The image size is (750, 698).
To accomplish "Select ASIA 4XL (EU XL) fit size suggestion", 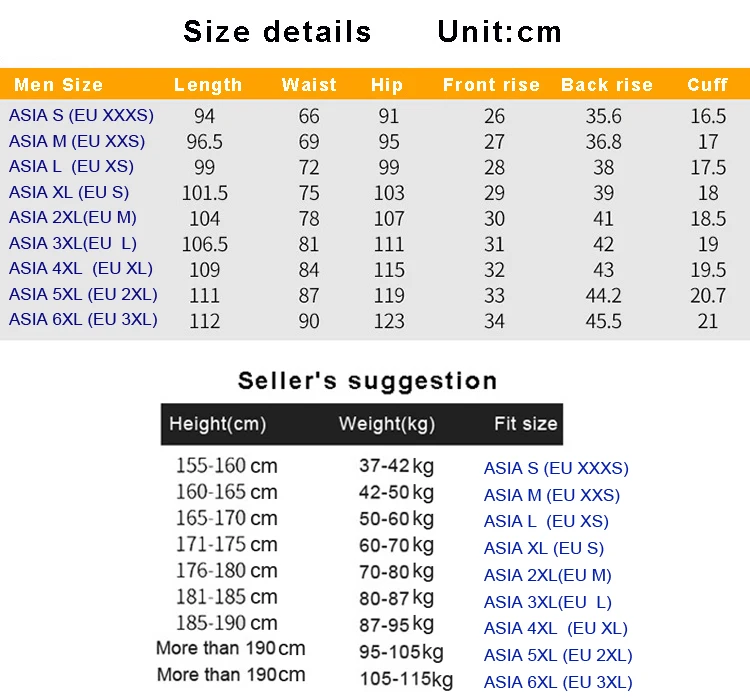I will [x=556, y=628].
